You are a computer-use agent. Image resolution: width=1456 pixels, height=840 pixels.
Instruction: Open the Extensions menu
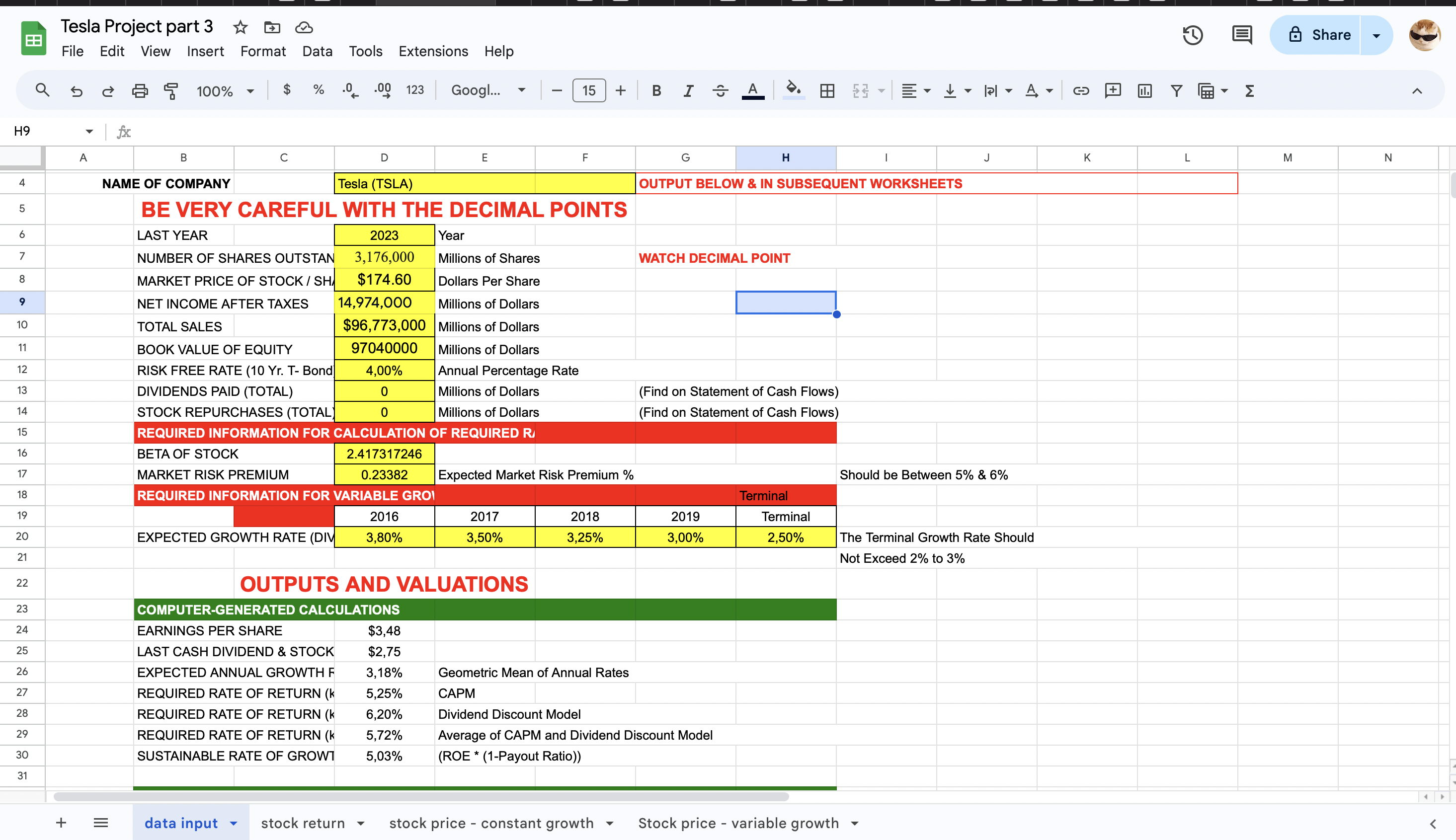[x=433, y=51]
